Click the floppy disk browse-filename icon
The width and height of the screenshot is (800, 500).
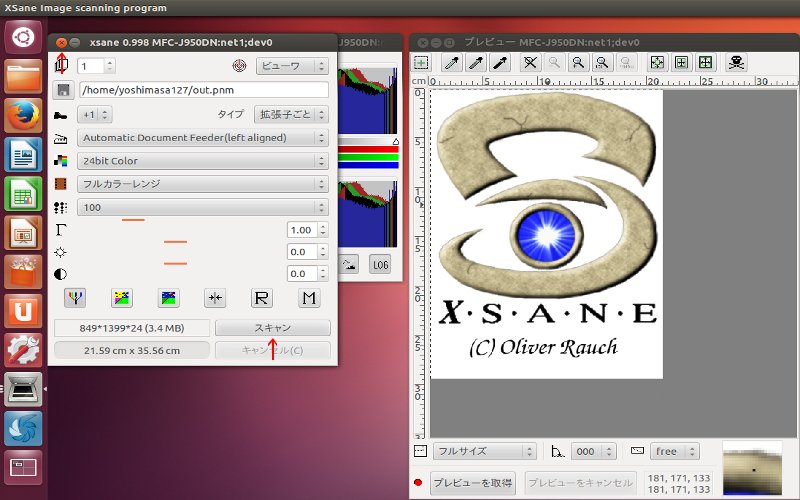tap(63, 90)
